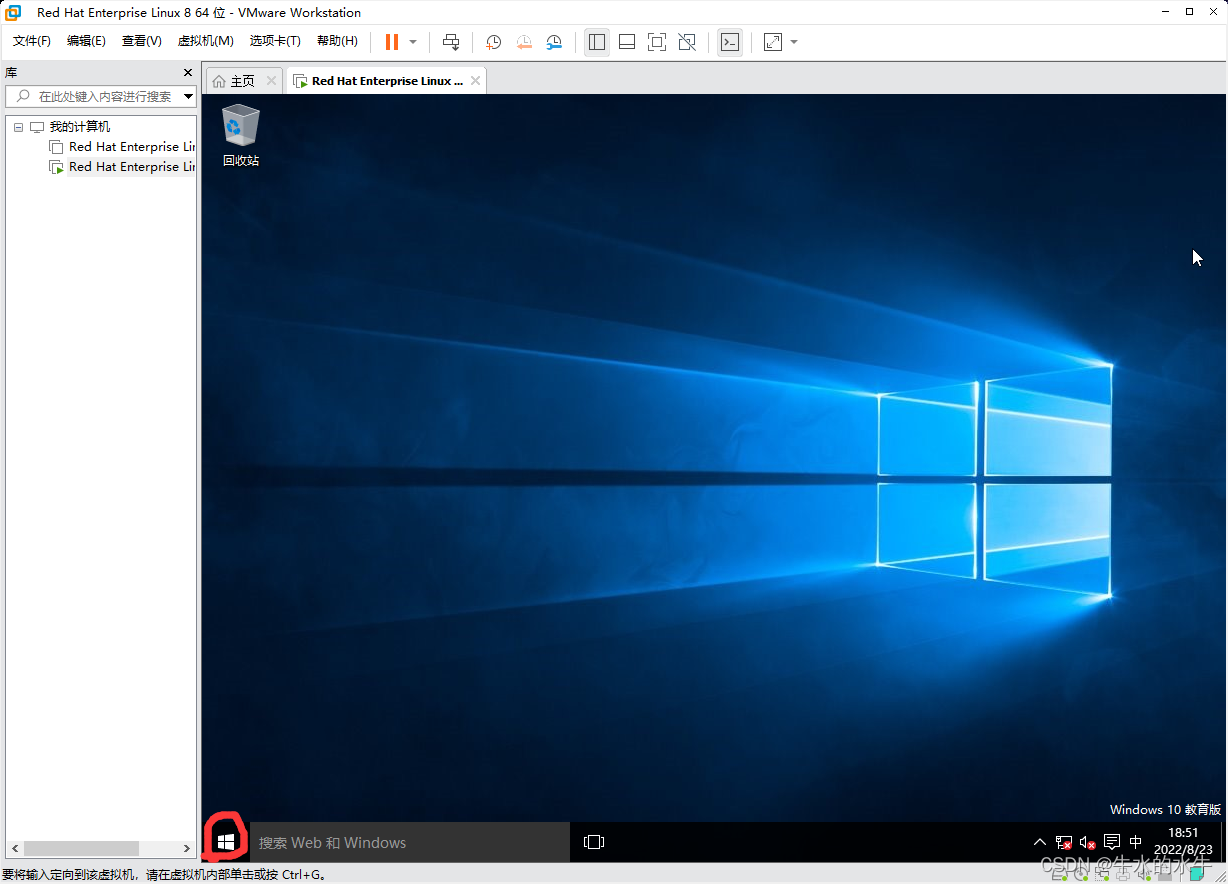Click the 搜索 Web 和 Windows search box

coord(409,842)
